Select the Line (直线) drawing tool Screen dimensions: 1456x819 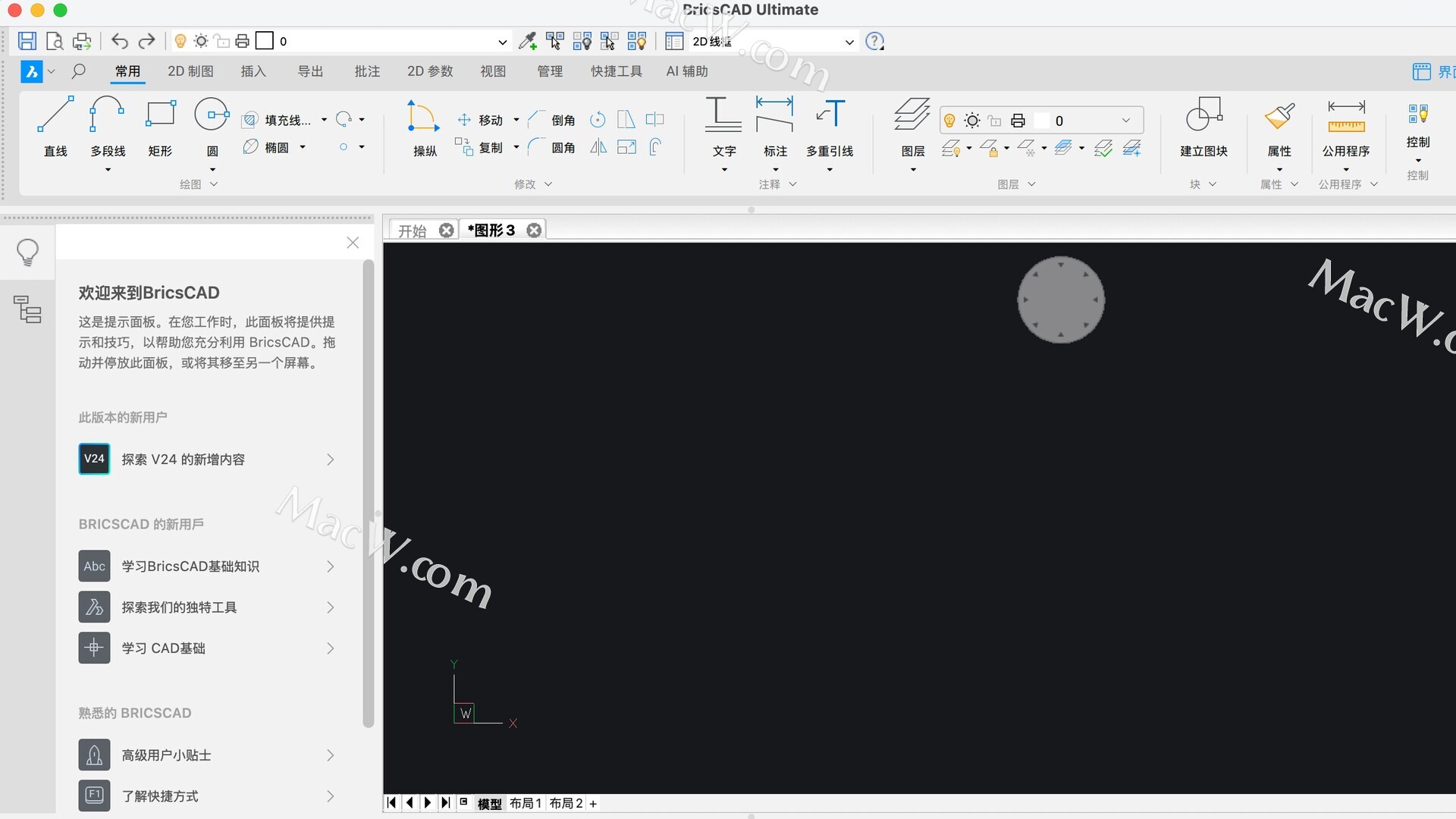coord(55,116)
